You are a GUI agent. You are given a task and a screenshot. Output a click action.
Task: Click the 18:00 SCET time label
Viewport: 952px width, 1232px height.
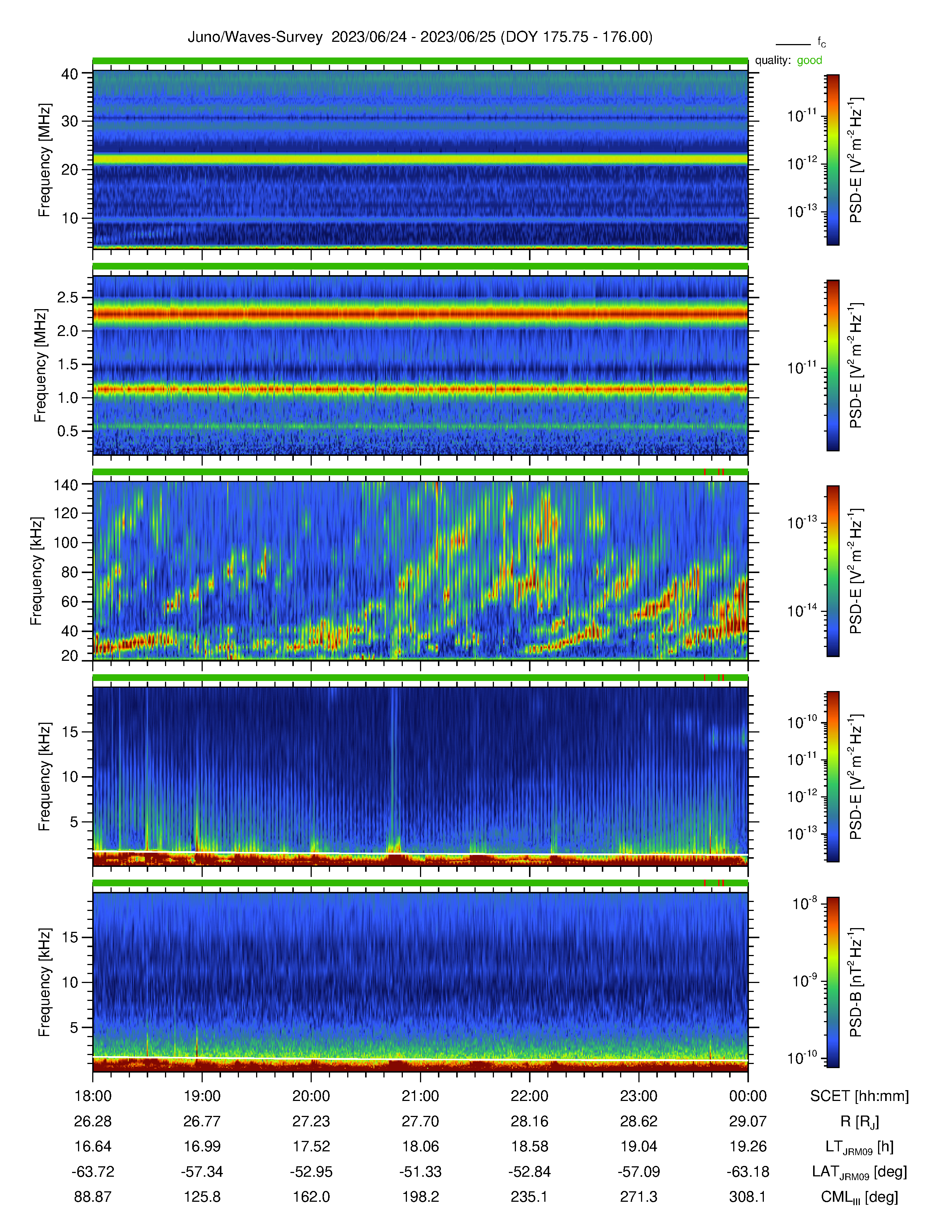coord(93,1095)
